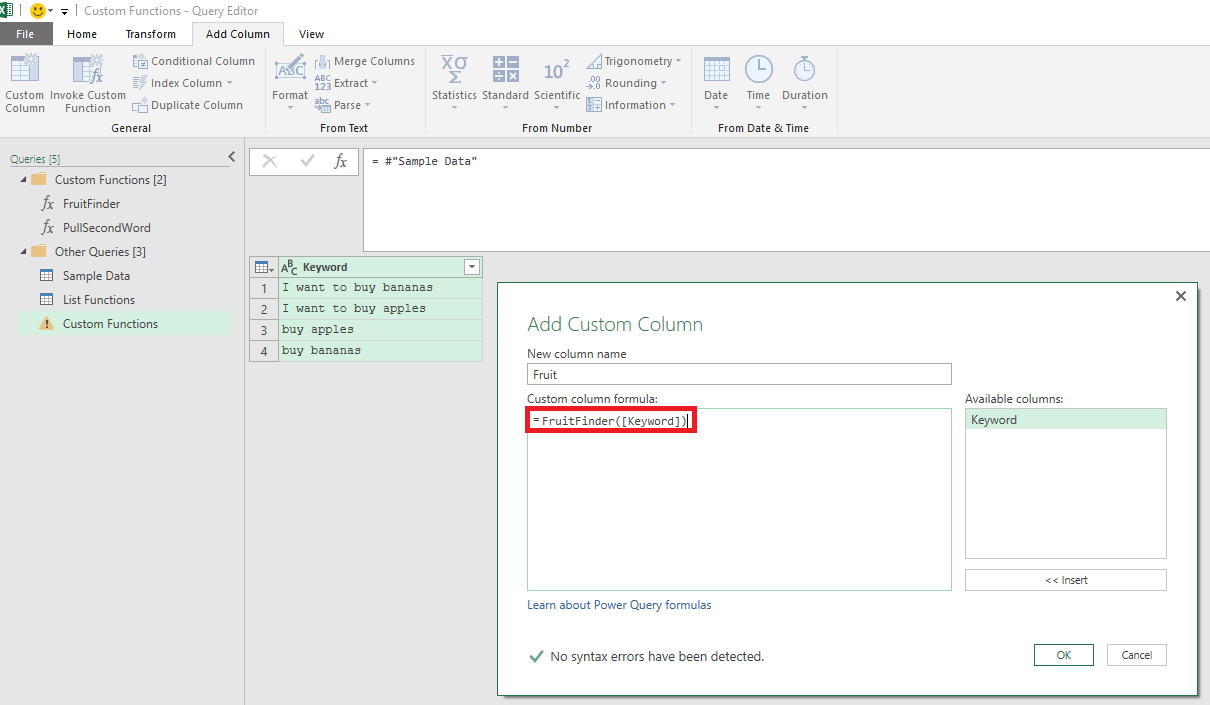Open Learn about Power Query formulas link
This screenshot has width=1210, height=705.
point(619,605)
